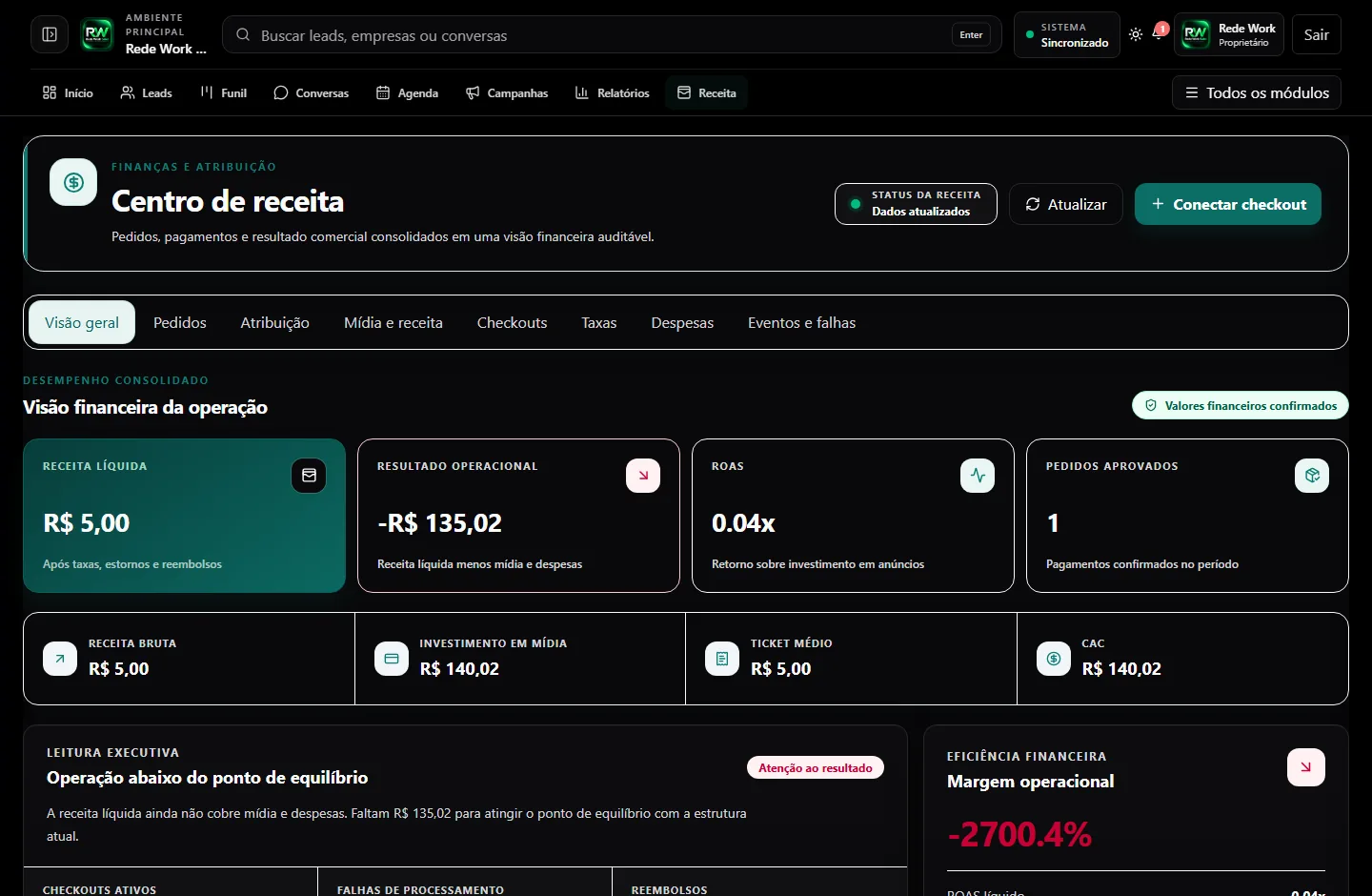Screen dimensions: 1372x896
Task: Toggle the light/dark theme sun icon
Action: 1136,34
